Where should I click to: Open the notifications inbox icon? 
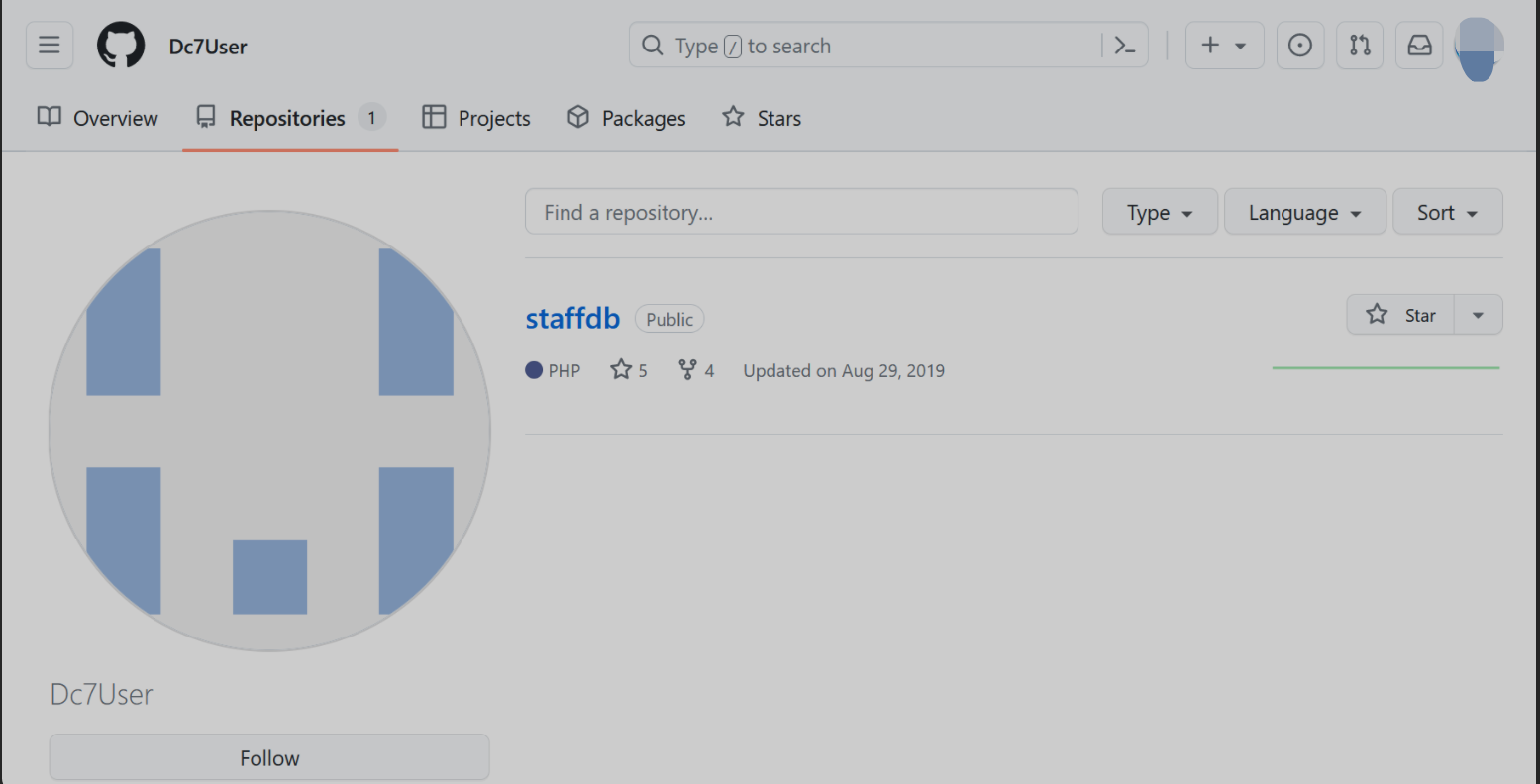1419,46
